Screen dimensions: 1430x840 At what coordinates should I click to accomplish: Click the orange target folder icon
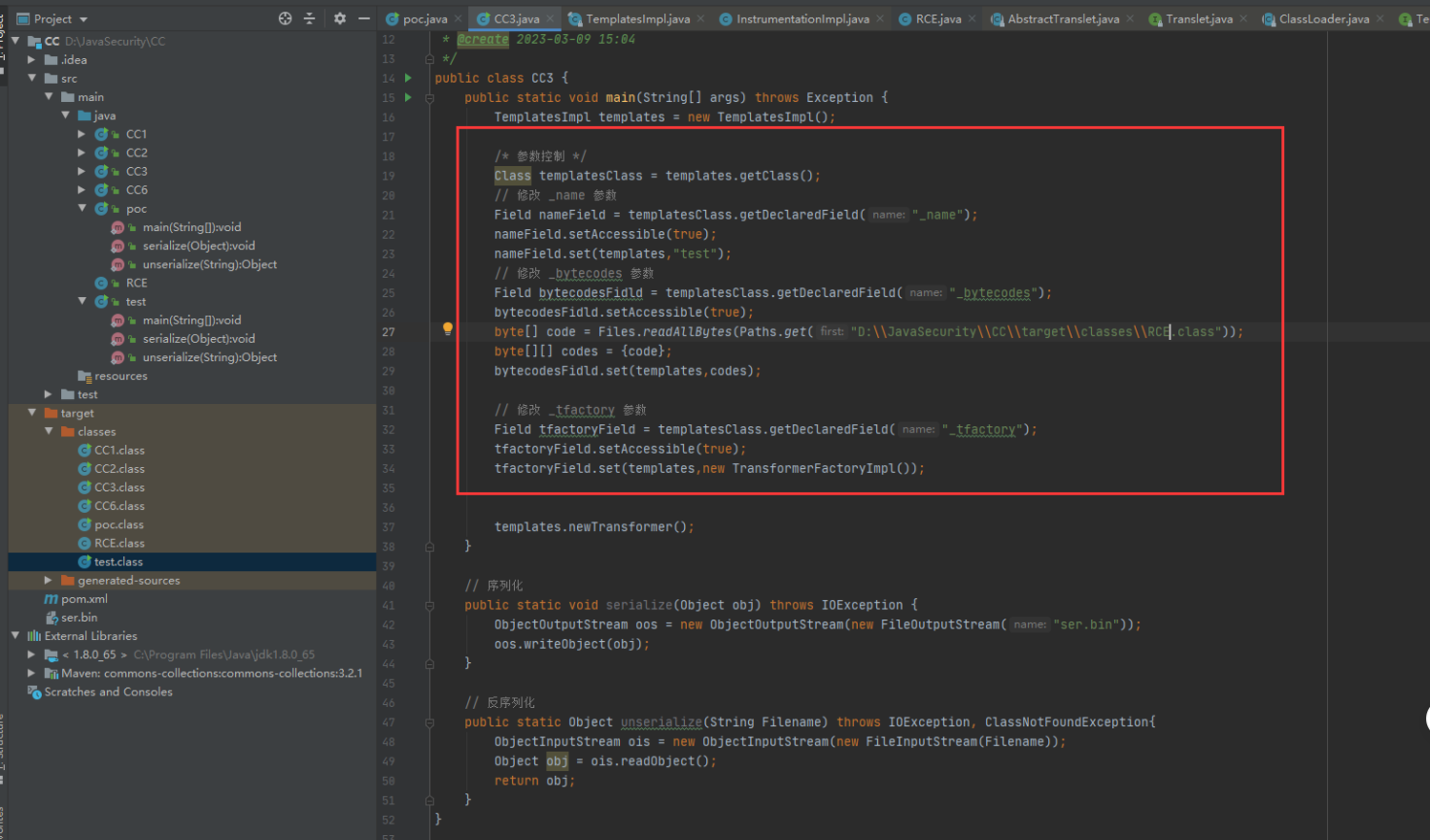coord(51,413)
